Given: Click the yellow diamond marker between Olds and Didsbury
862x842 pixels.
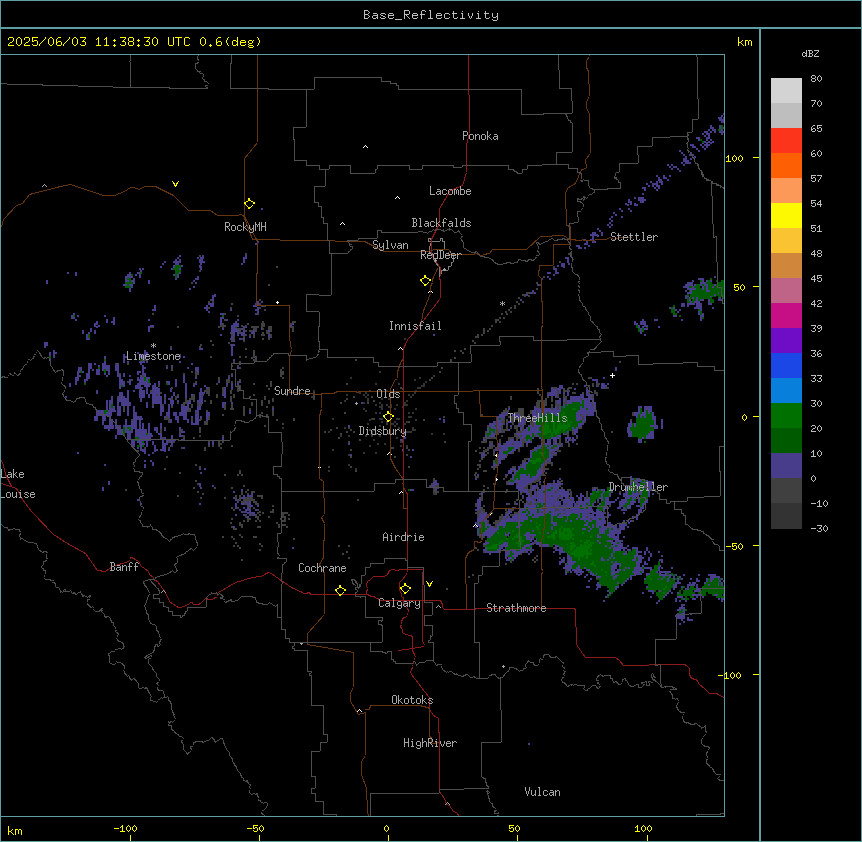Looking at the screenshot, I should pos(388,417).
